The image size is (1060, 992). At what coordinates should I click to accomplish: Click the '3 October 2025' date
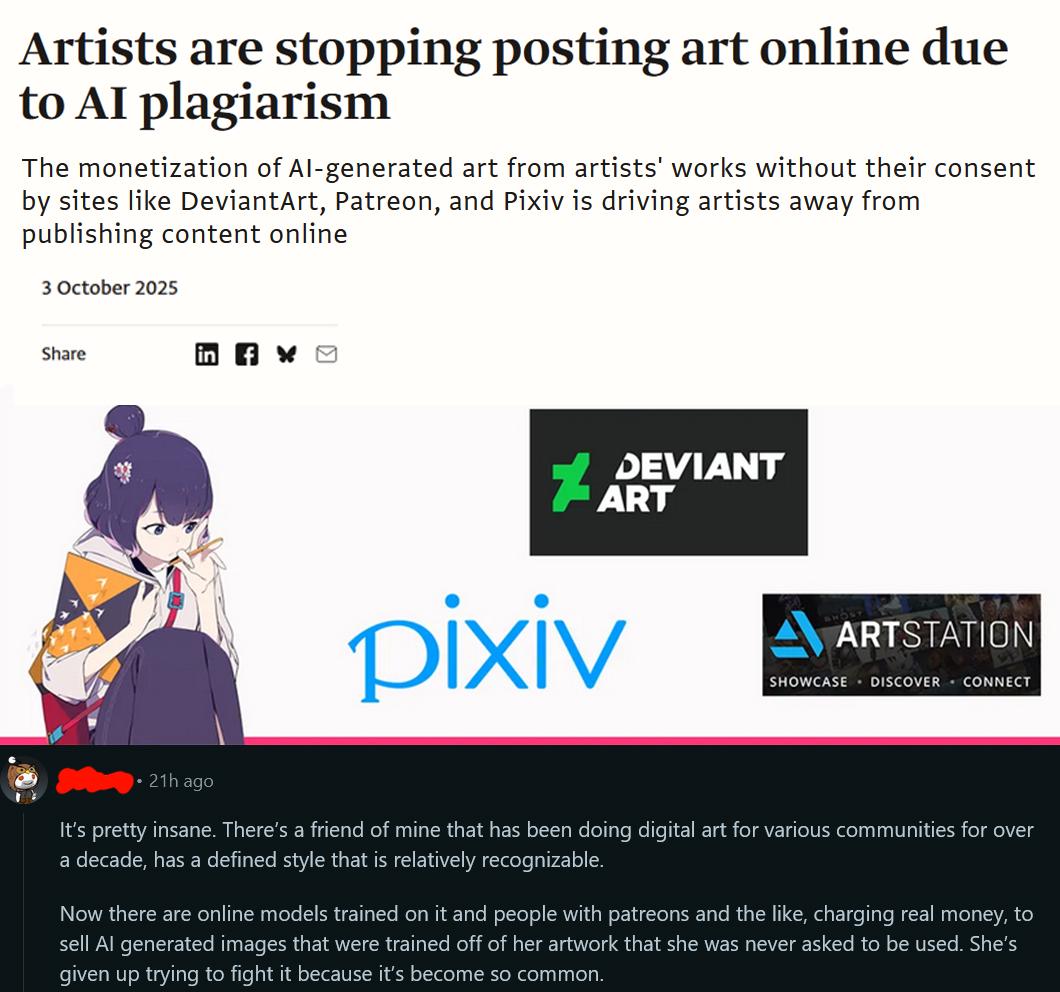click(x=110, y=288)
